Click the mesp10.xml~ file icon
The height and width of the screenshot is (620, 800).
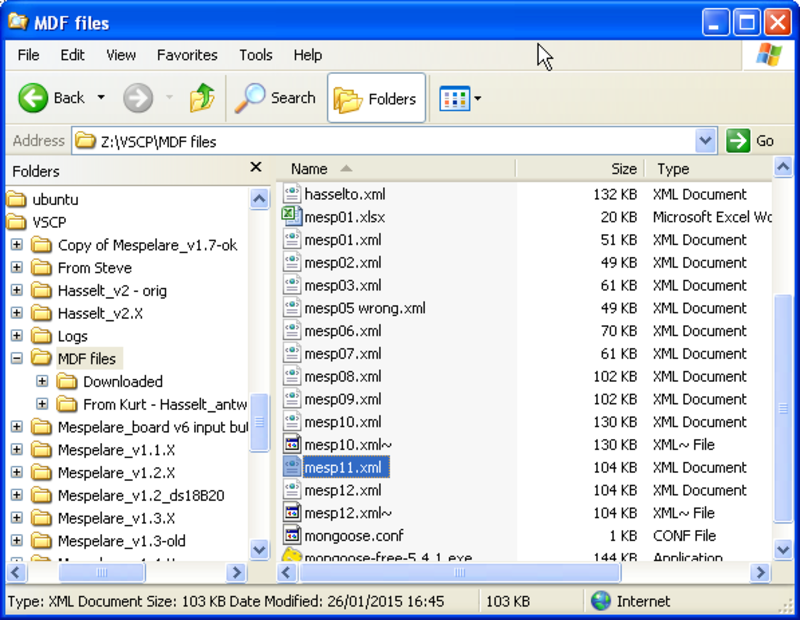coord(291,444)
